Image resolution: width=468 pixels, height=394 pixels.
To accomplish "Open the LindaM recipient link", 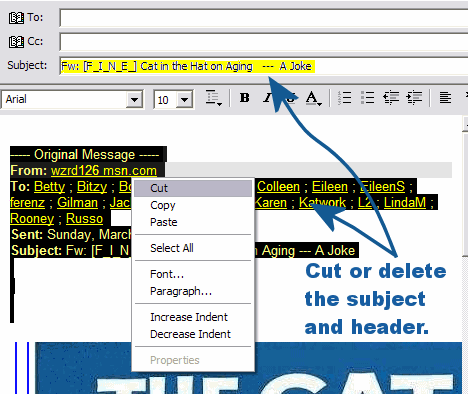I will point(405,203).
